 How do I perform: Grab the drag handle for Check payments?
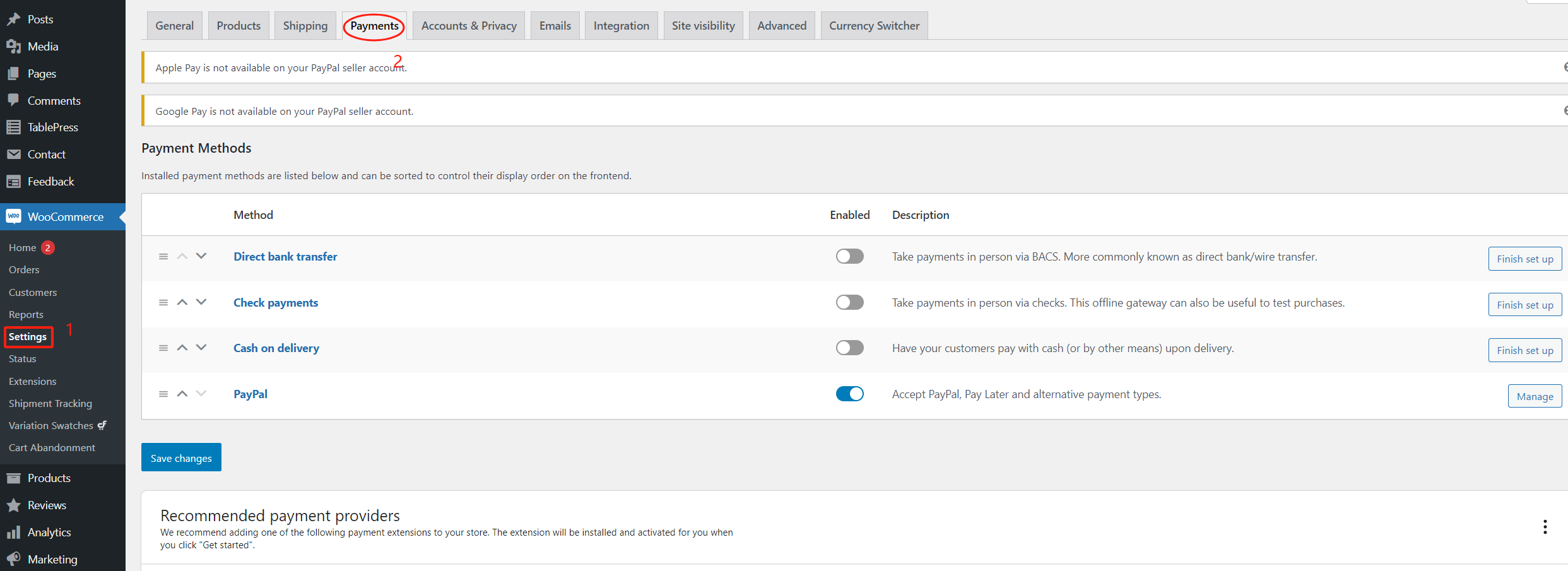[163, 303]
